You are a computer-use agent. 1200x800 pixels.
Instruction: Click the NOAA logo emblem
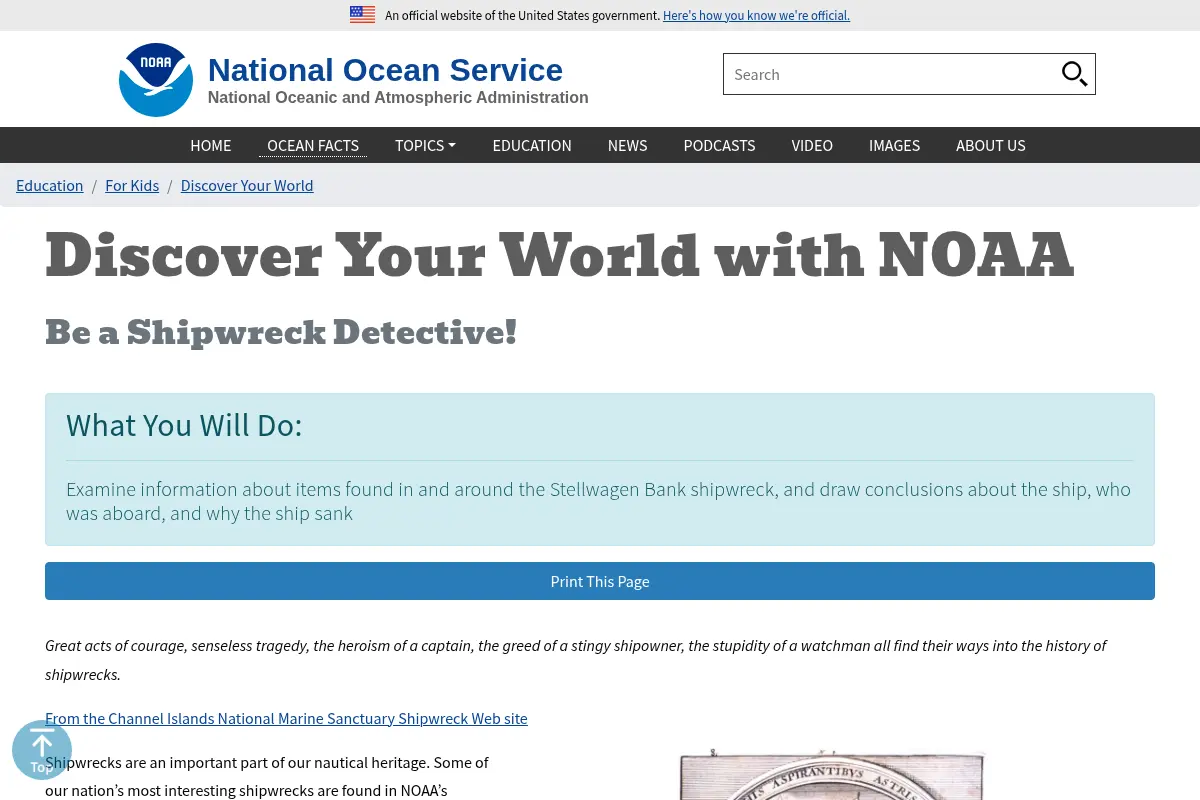(x=156, y=80)
